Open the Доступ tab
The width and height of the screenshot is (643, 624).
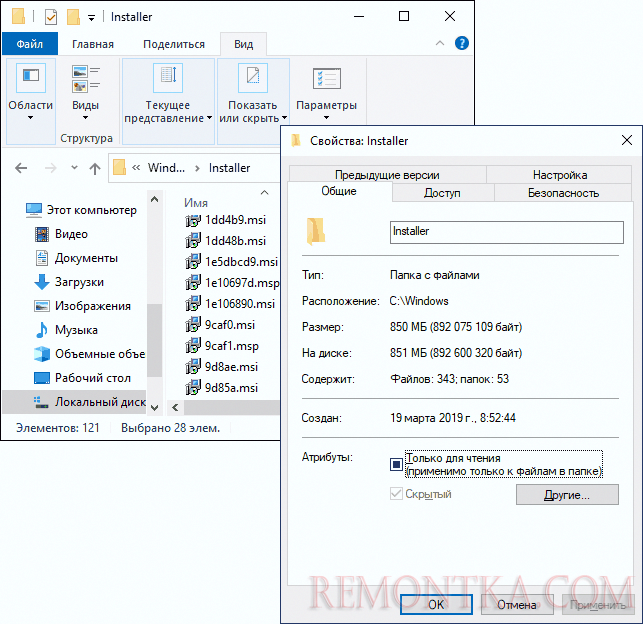(442, 193)
